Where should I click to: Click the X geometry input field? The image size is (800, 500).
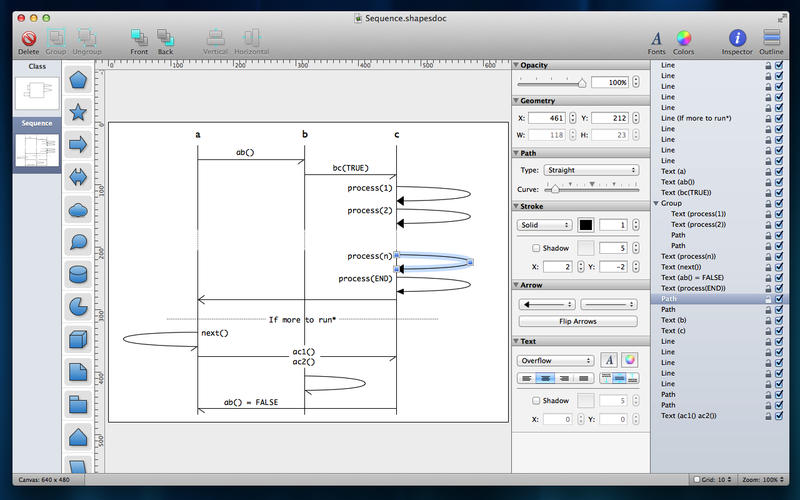pyautogui.click(x=547, y=117)
